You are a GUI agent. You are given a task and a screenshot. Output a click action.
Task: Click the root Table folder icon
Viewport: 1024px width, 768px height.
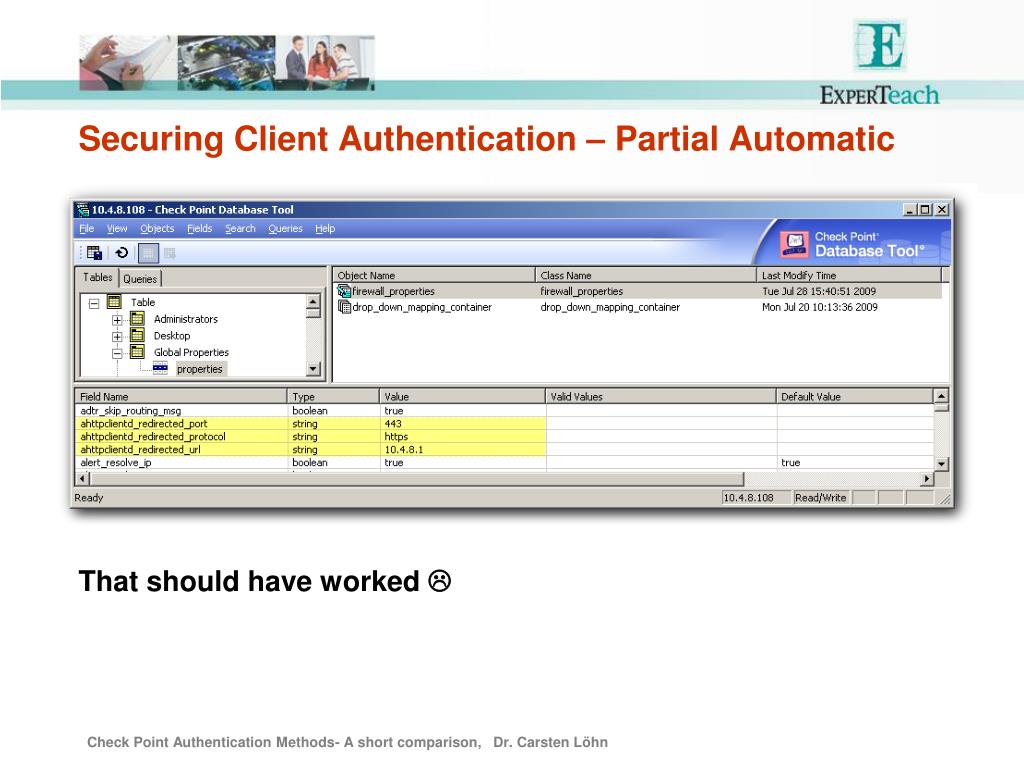[x=114, y=302]
